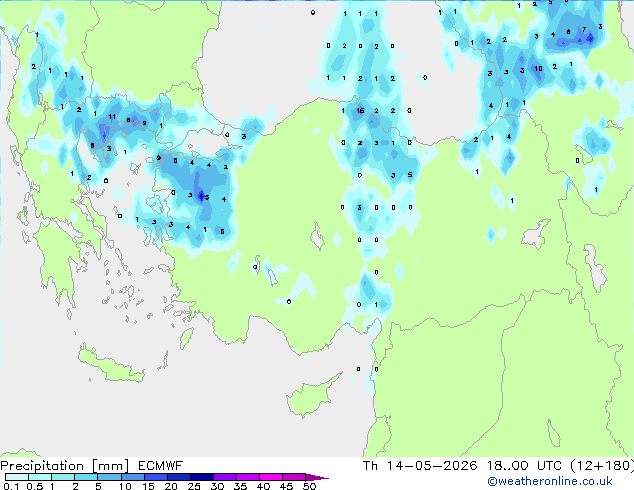Screen dimensions: 634x490
Task: Select the '18..00 UTC' time text
Action: (524, 466)
